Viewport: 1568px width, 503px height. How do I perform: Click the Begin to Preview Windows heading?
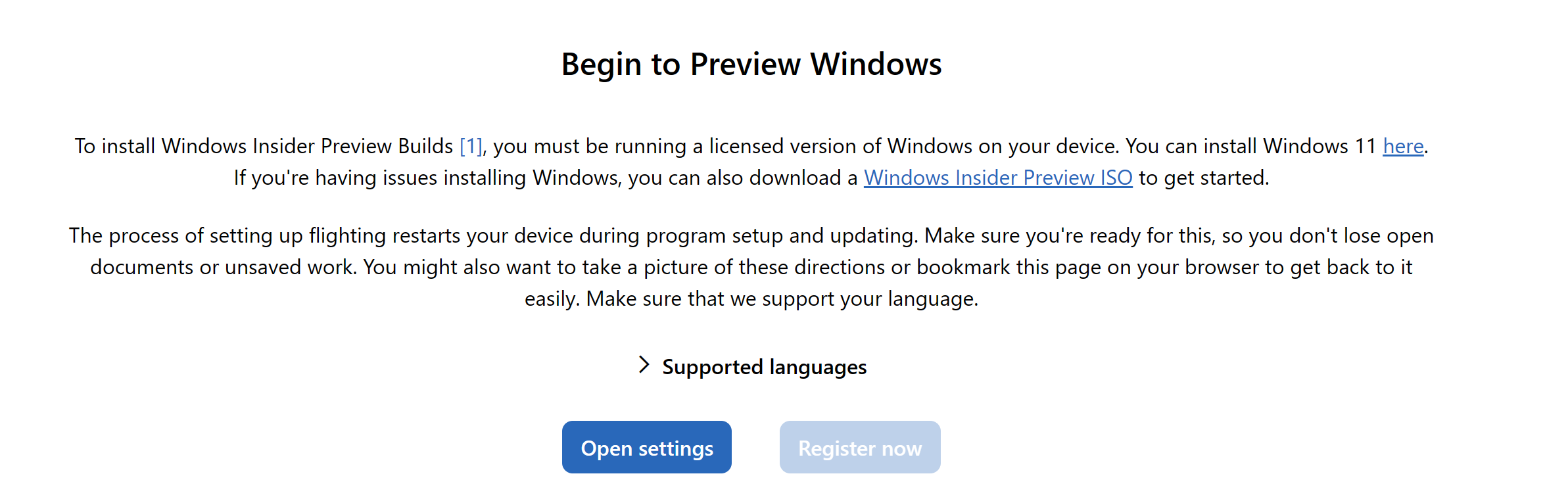pos(751,64)
